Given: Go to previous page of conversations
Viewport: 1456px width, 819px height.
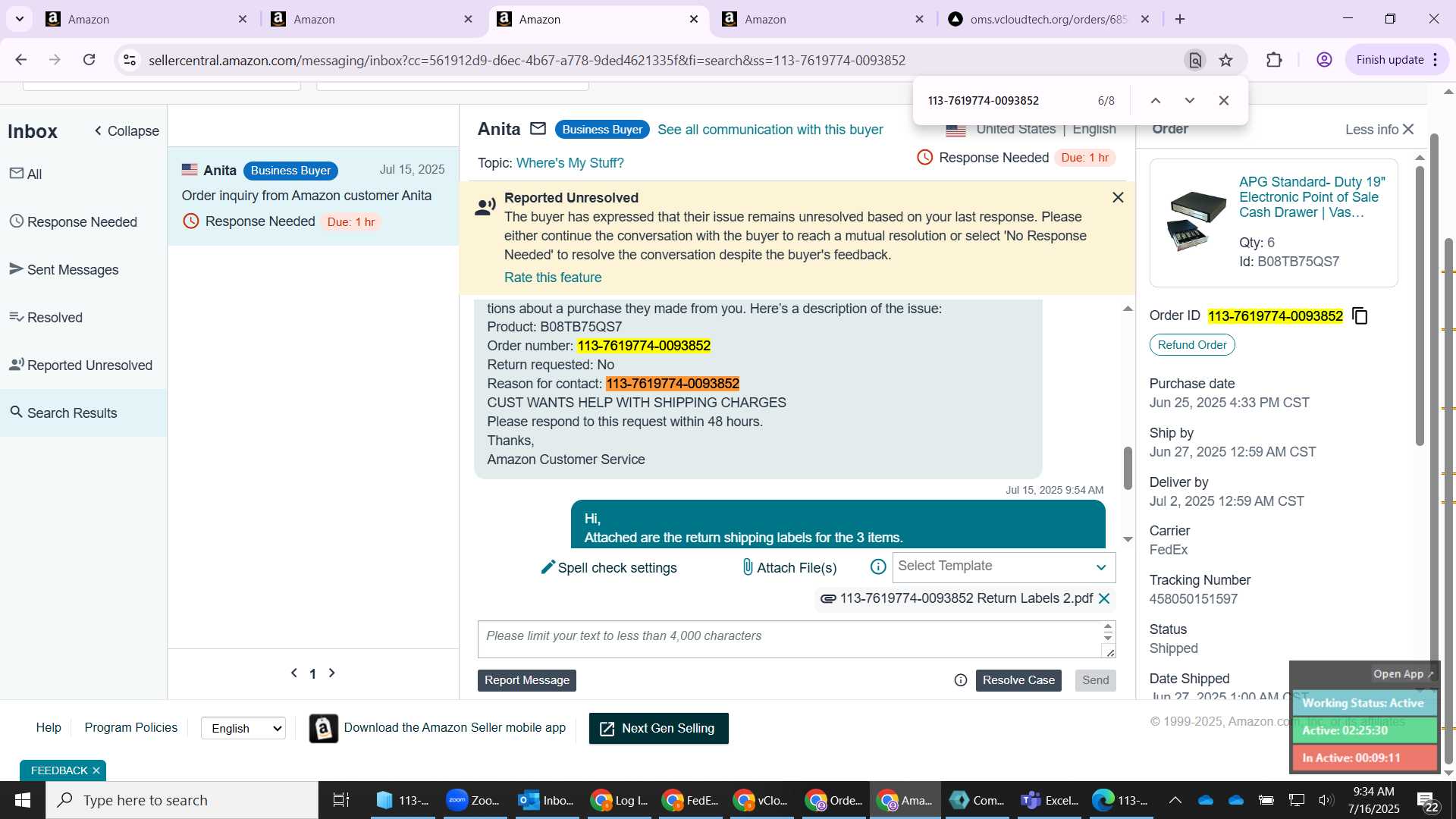Looking at the screenshot, I should [x=294, y=673].
